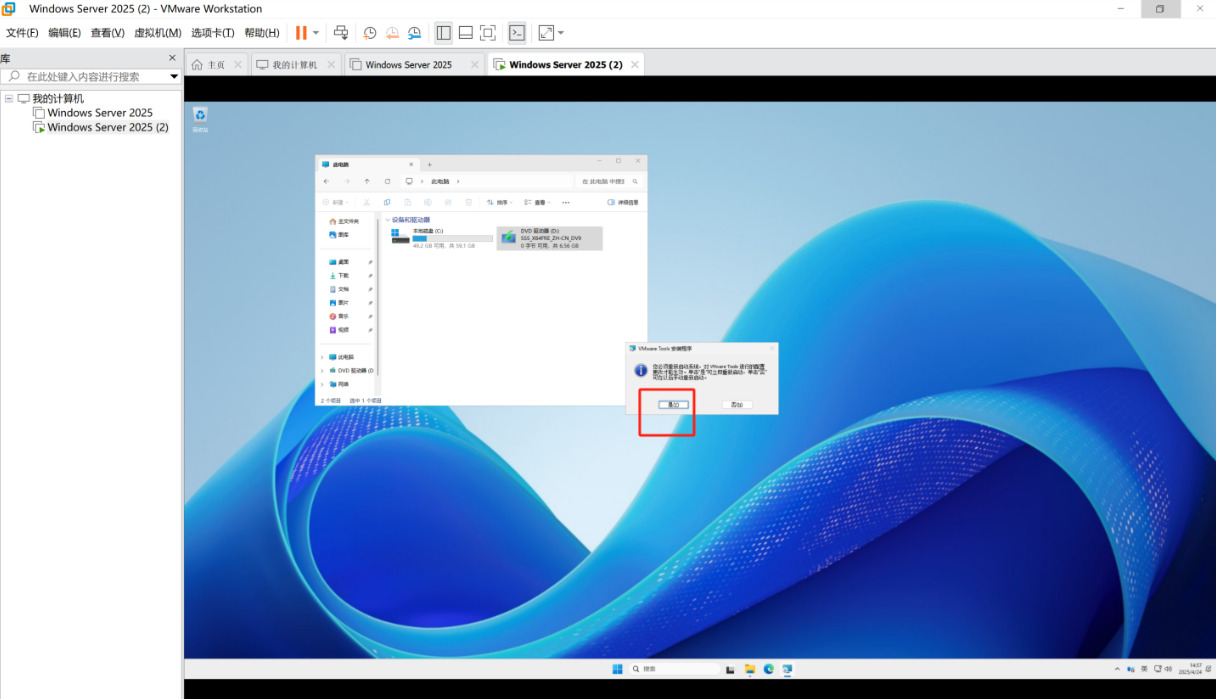Click 是 (Yes) in VMware Tools dialog
1216x699 pixels.
pos(674,404)
